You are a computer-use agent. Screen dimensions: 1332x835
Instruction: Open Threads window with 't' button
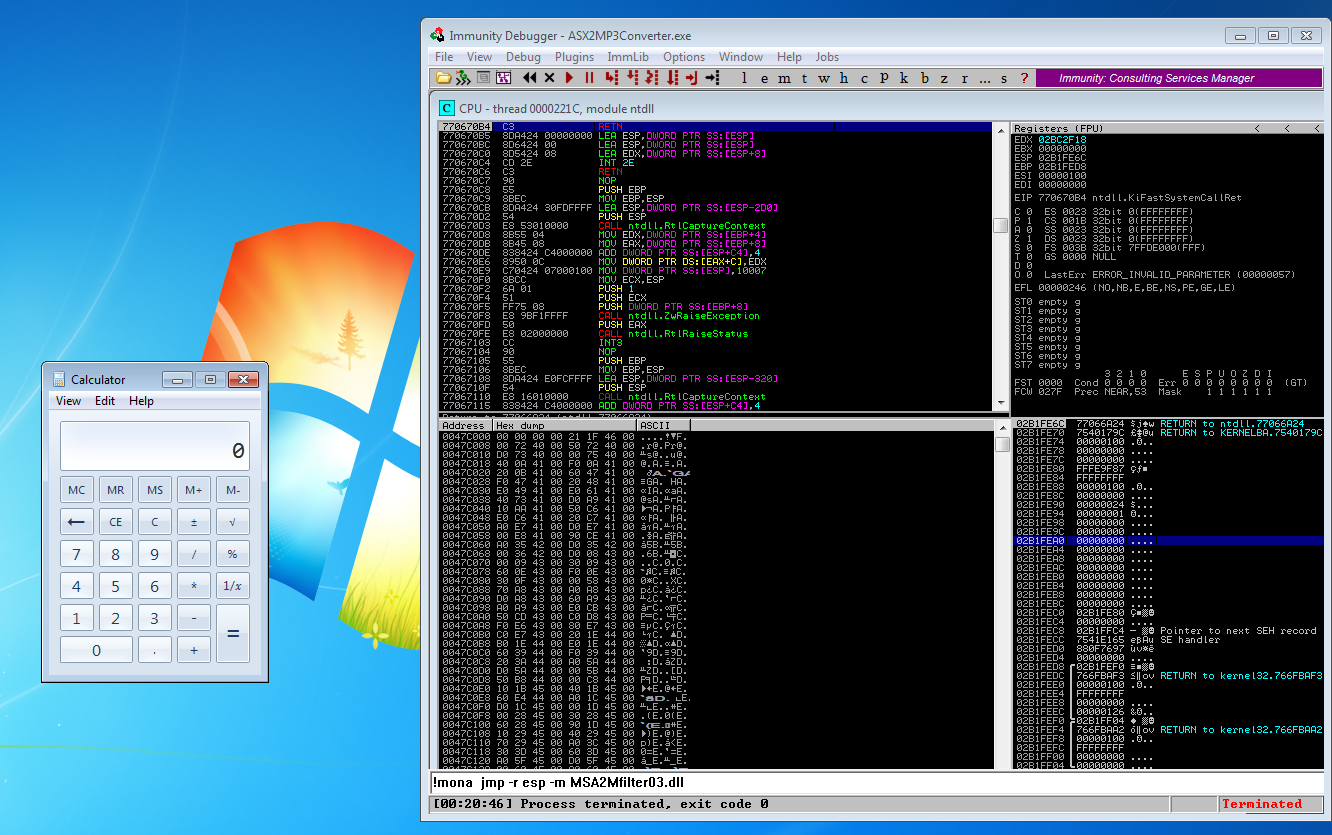pyautogui.click(x=804, y=78)
